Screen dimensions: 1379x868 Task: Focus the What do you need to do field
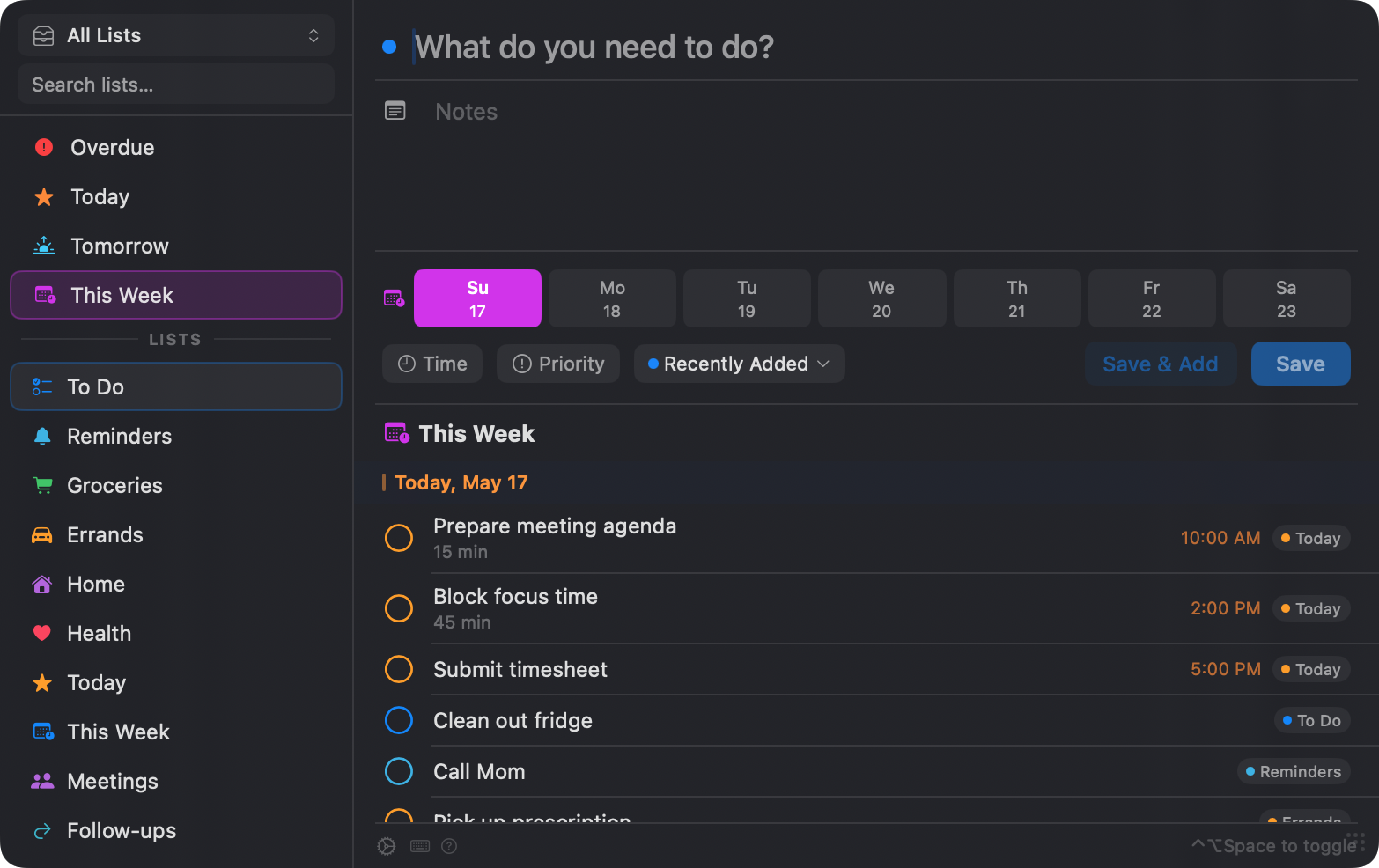(x=885, y=47)
